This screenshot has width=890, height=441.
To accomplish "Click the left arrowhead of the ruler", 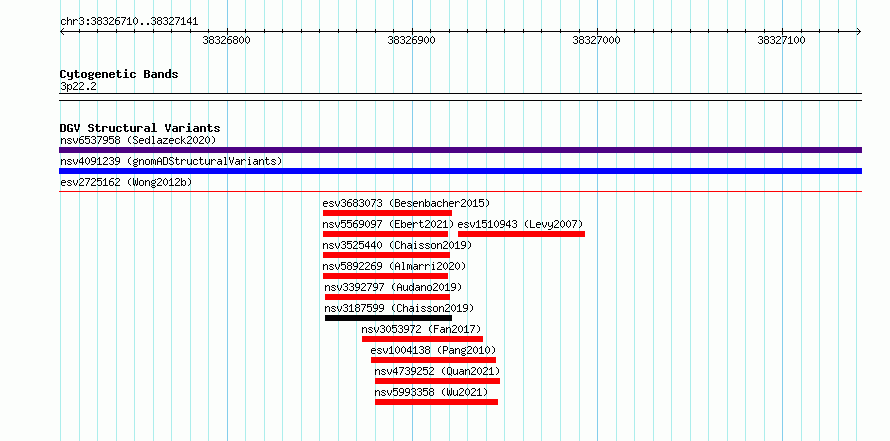I will coord(62,31).
